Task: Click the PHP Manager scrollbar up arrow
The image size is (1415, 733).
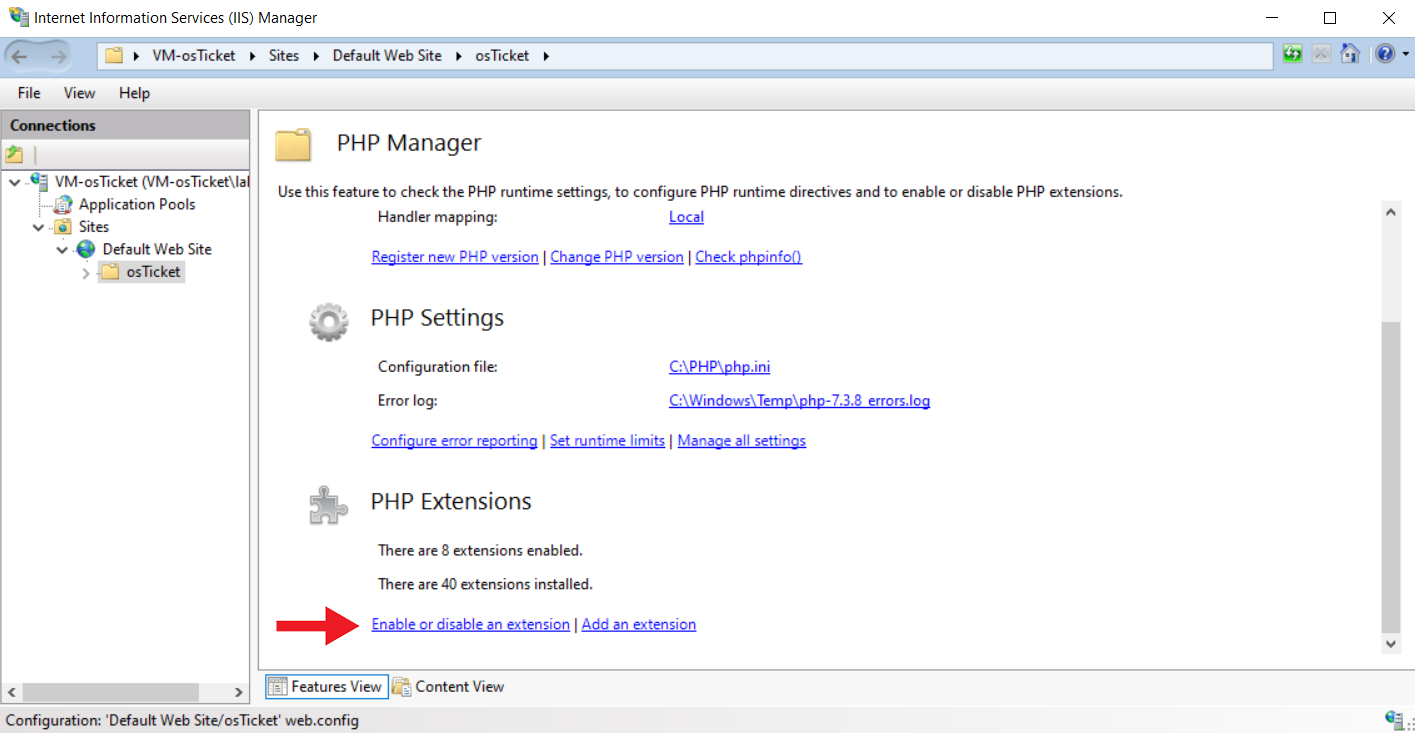Action: click(x=1390, y=212)
